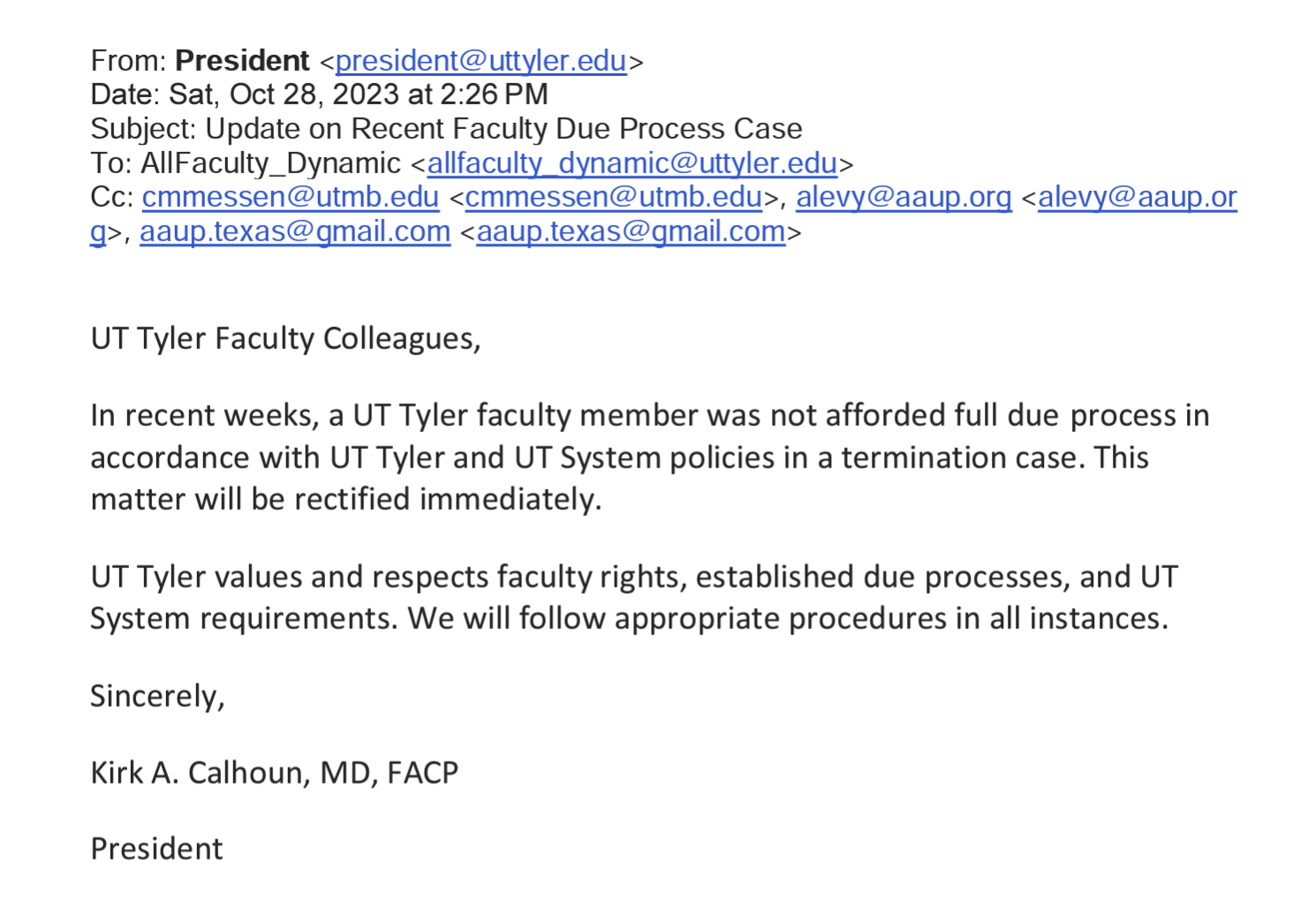Click the alevy@aaup.or link at line end
This screenshot has height=910, width=1316.
point(1137,197)
